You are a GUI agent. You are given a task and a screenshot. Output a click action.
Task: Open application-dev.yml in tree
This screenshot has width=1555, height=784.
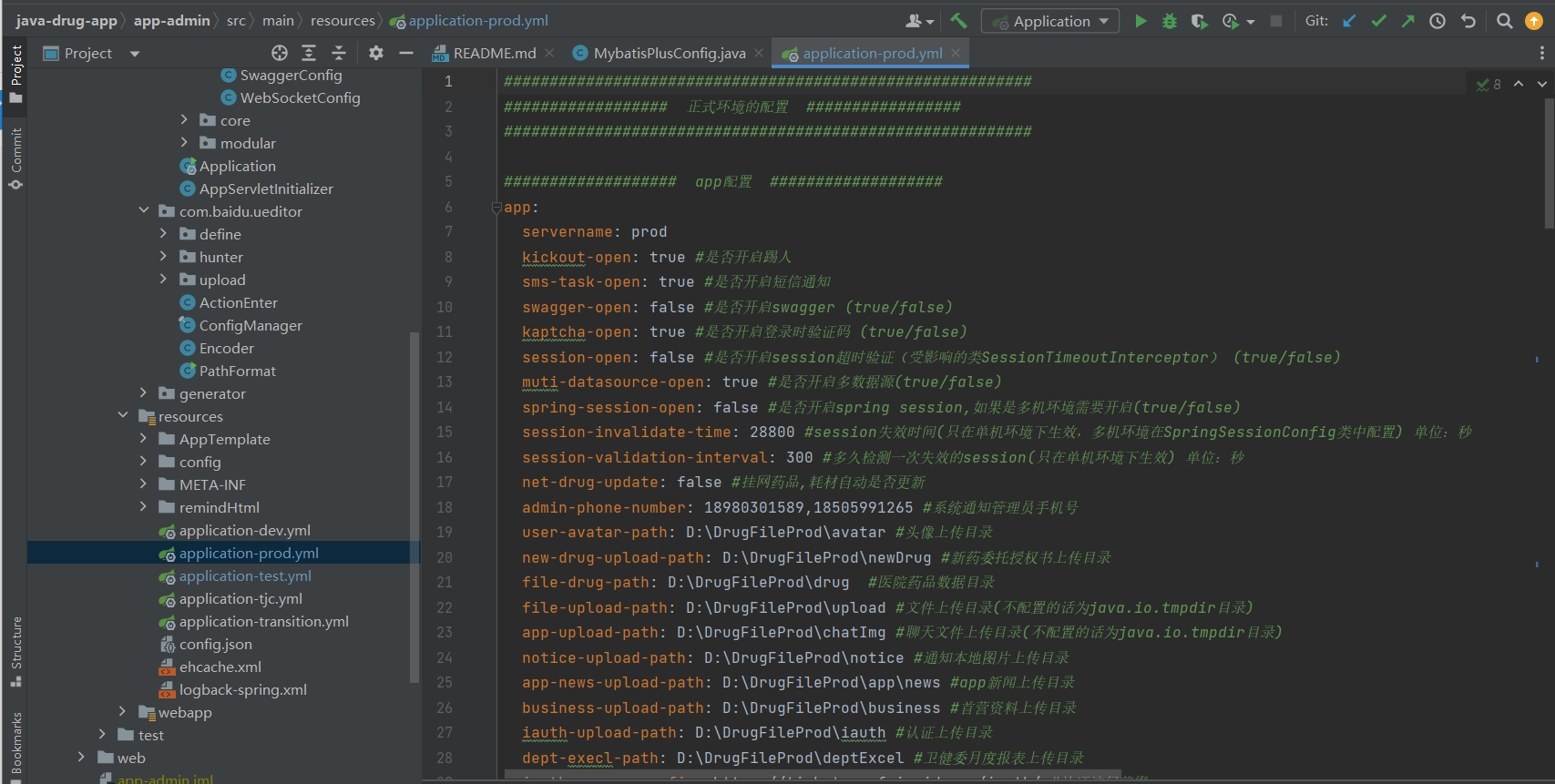pos(244,530)
